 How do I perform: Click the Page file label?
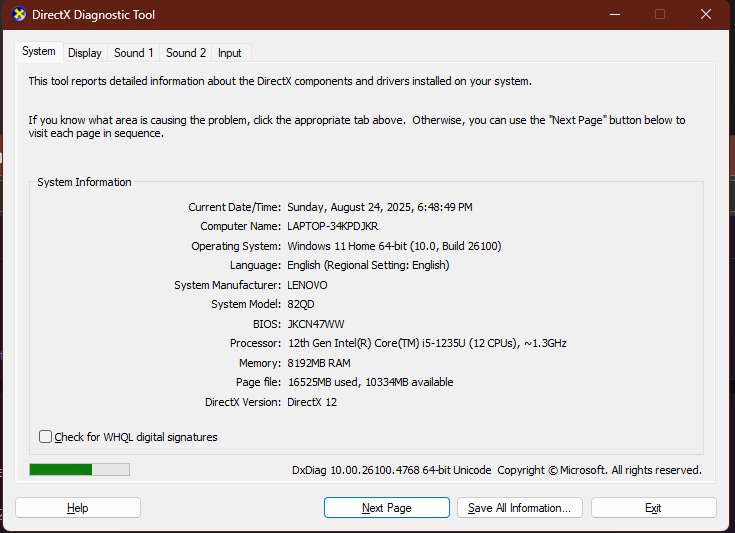coord(258,382)
